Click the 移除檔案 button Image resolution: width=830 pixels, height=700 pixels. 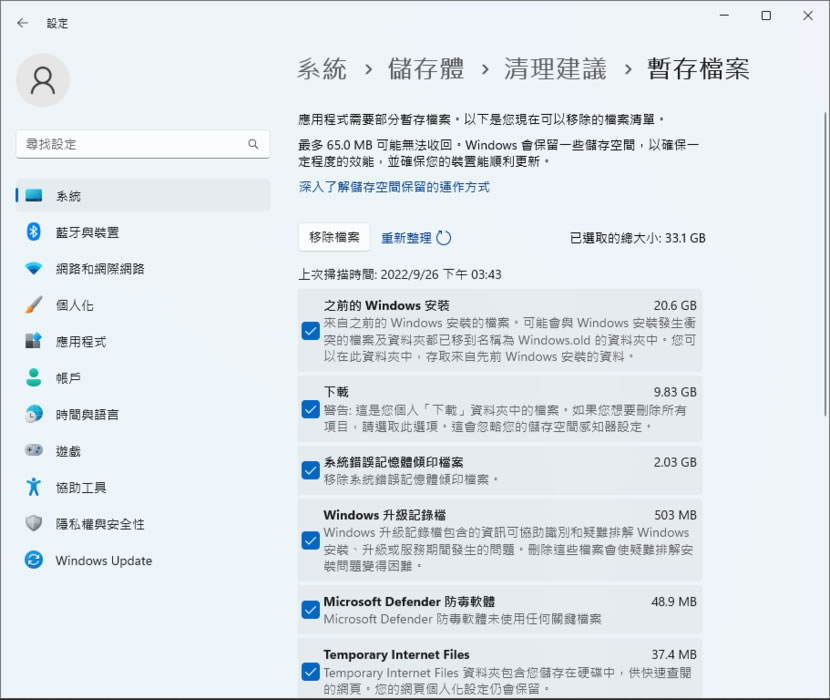click(x=334, y=237)
